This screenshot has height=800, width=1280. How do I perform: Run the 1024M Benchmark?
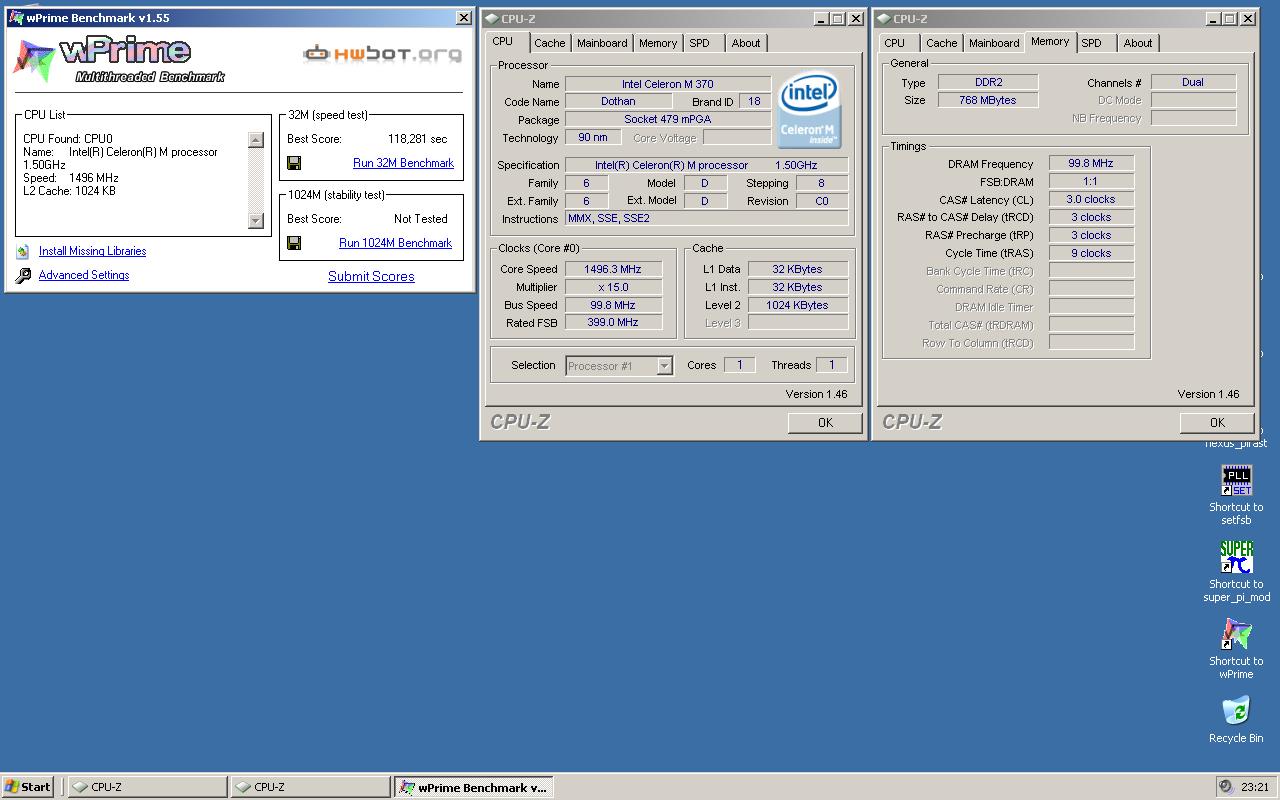395,243
